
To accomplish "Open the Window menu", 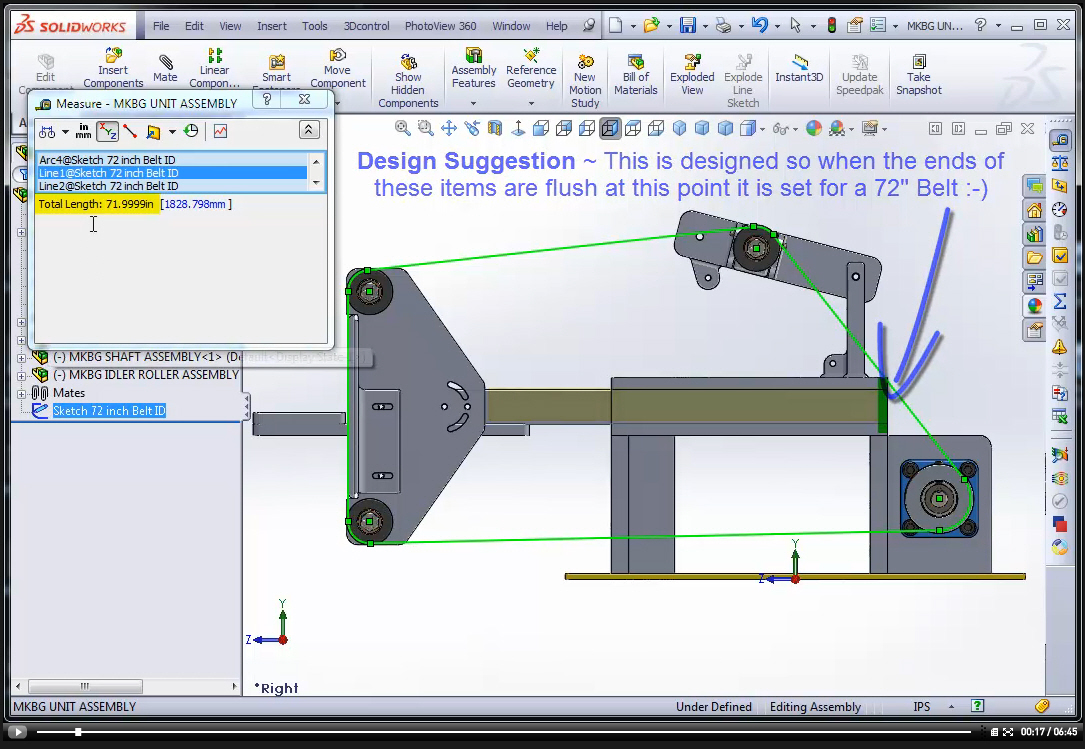I will (511, 26).
